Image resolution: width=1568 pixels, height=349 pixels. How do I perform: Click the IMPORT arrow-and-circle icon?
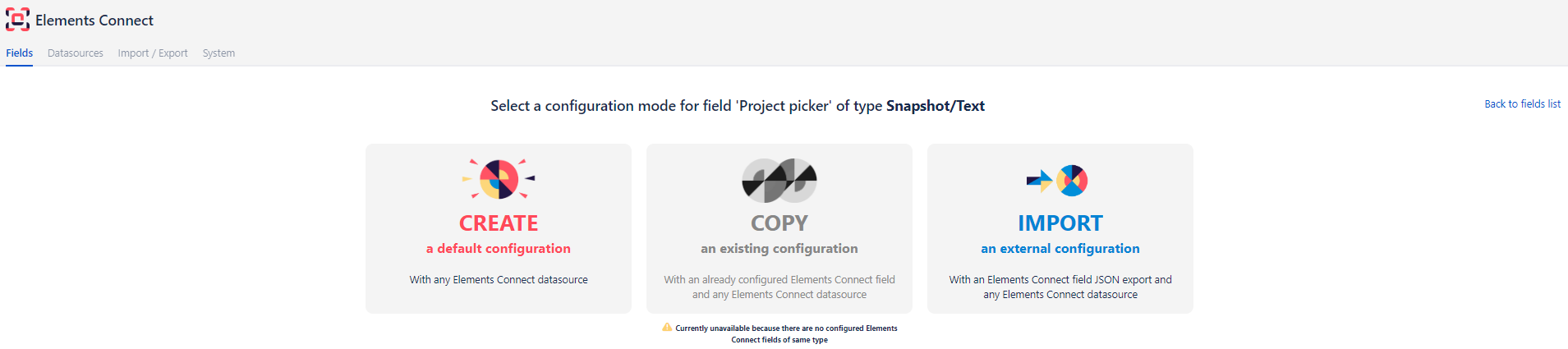pyautogui.click(x=1058, y=180)
